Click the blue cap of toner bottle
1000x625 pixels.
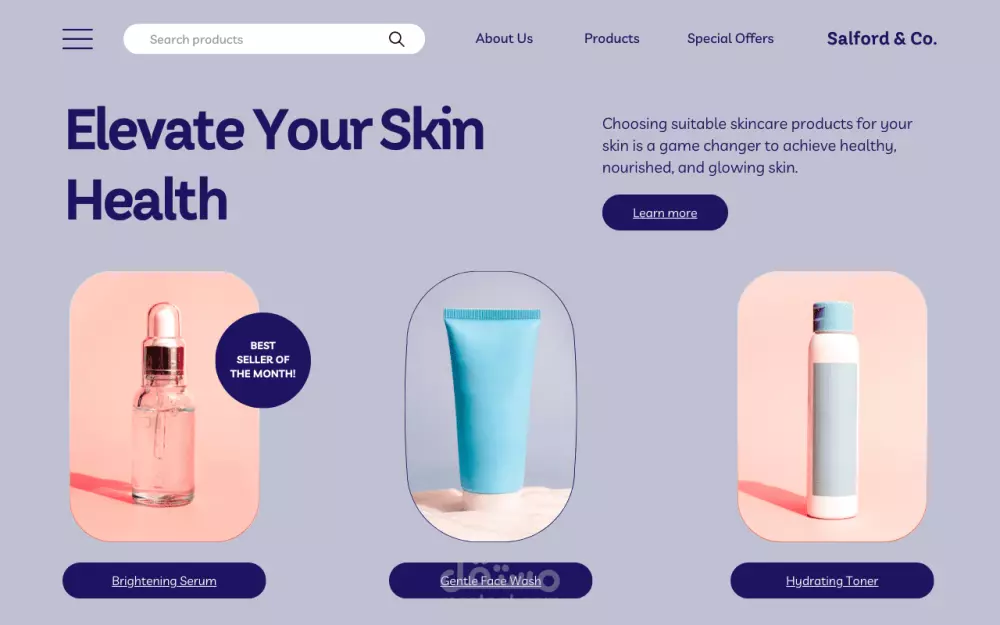pos(833,316)
